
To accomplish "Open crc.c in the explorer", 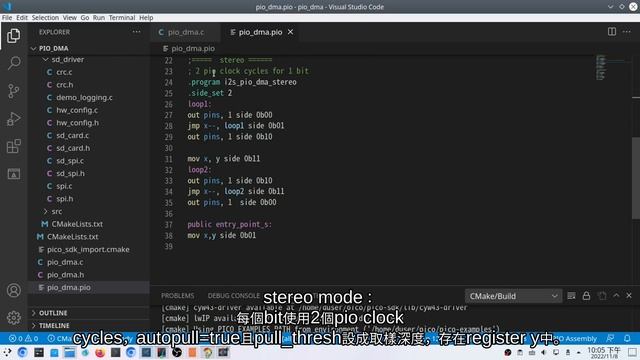I will pos(64,72).
